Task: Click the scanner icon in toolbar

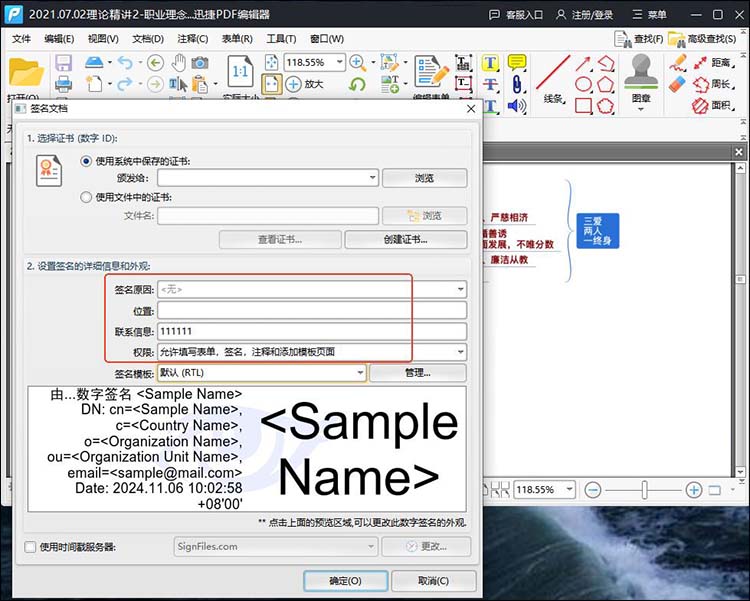Action: click(x=95, y=63)
